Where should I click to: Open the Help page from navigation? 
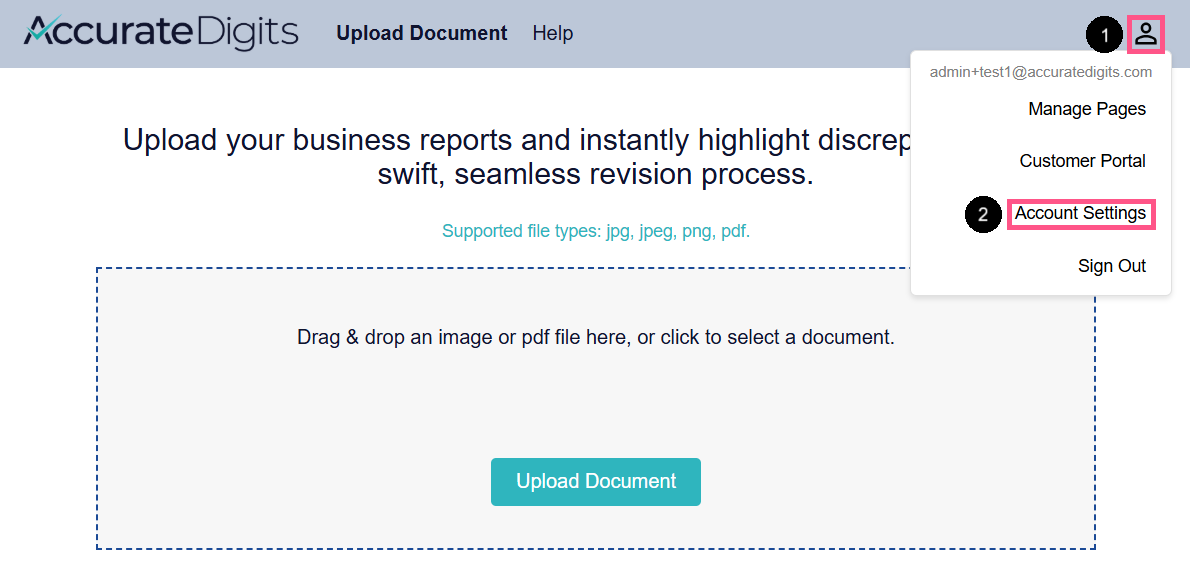552,33
